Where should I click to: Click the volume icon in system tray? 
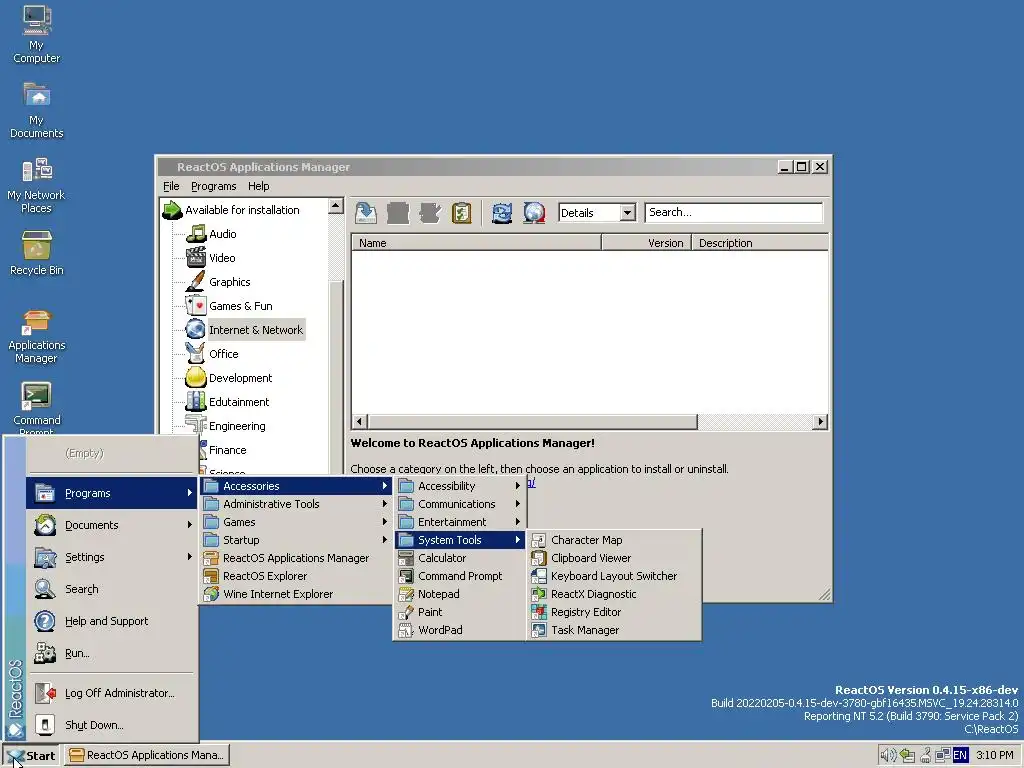coord(887,755)
